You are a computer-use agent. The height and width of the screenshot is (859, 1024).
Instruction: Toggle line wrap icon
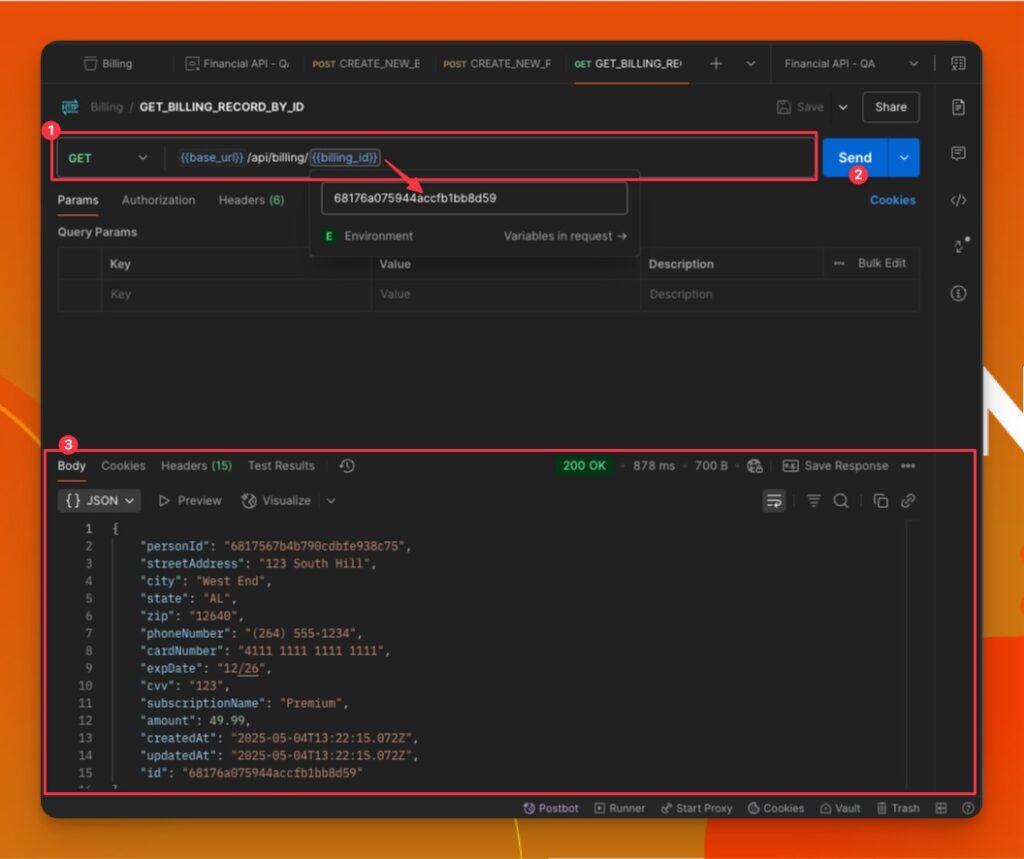pyautogui.click(x=774, y=501)
